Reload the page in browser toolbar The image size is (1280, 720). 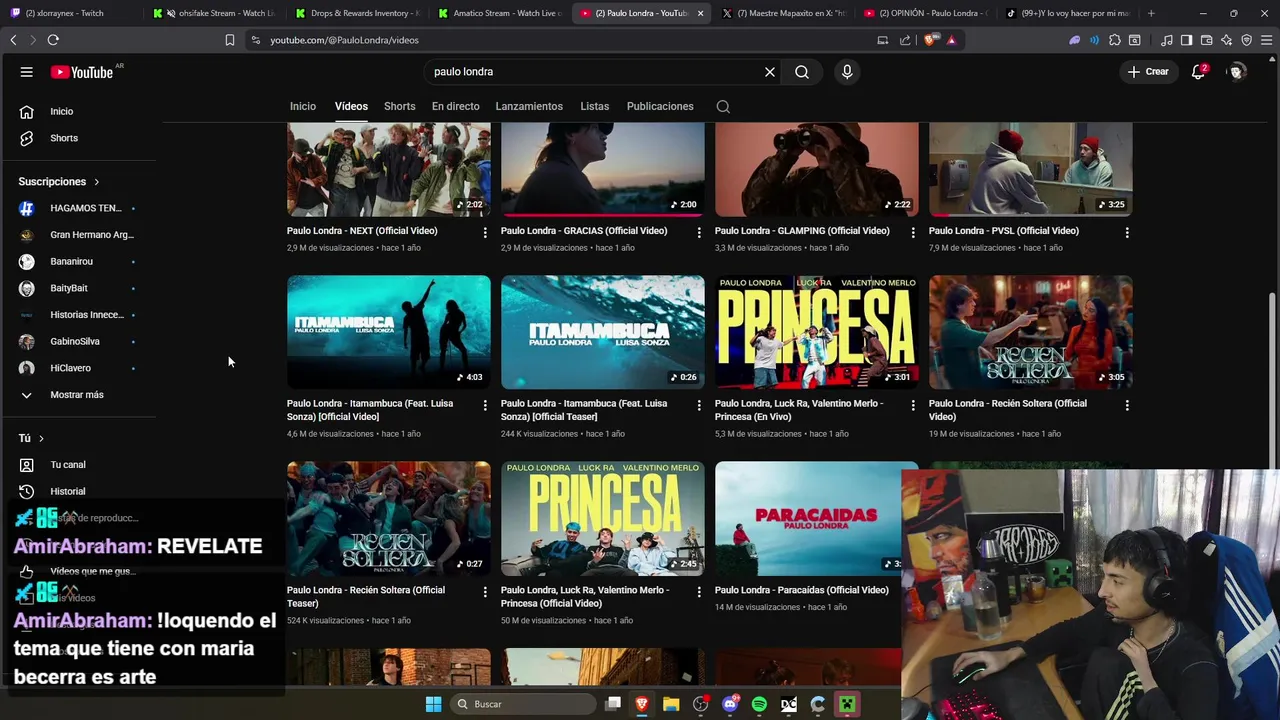tap(53, 40)
